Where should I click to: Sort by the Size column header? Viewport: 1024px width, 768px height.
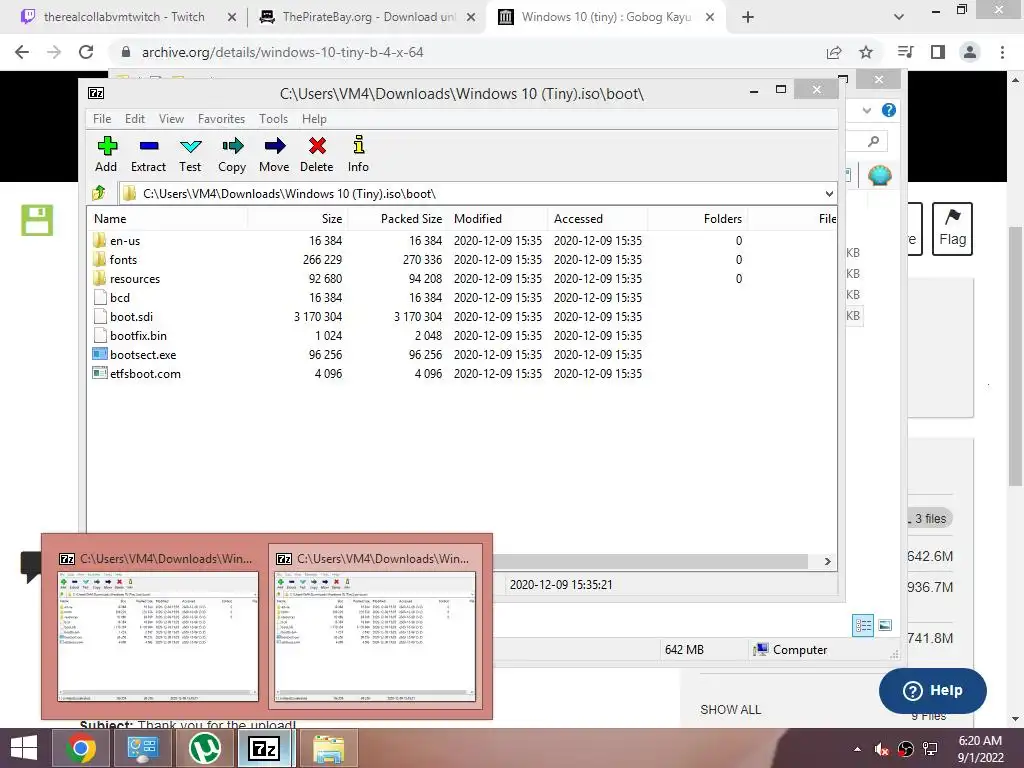click(x=298, y=219)
